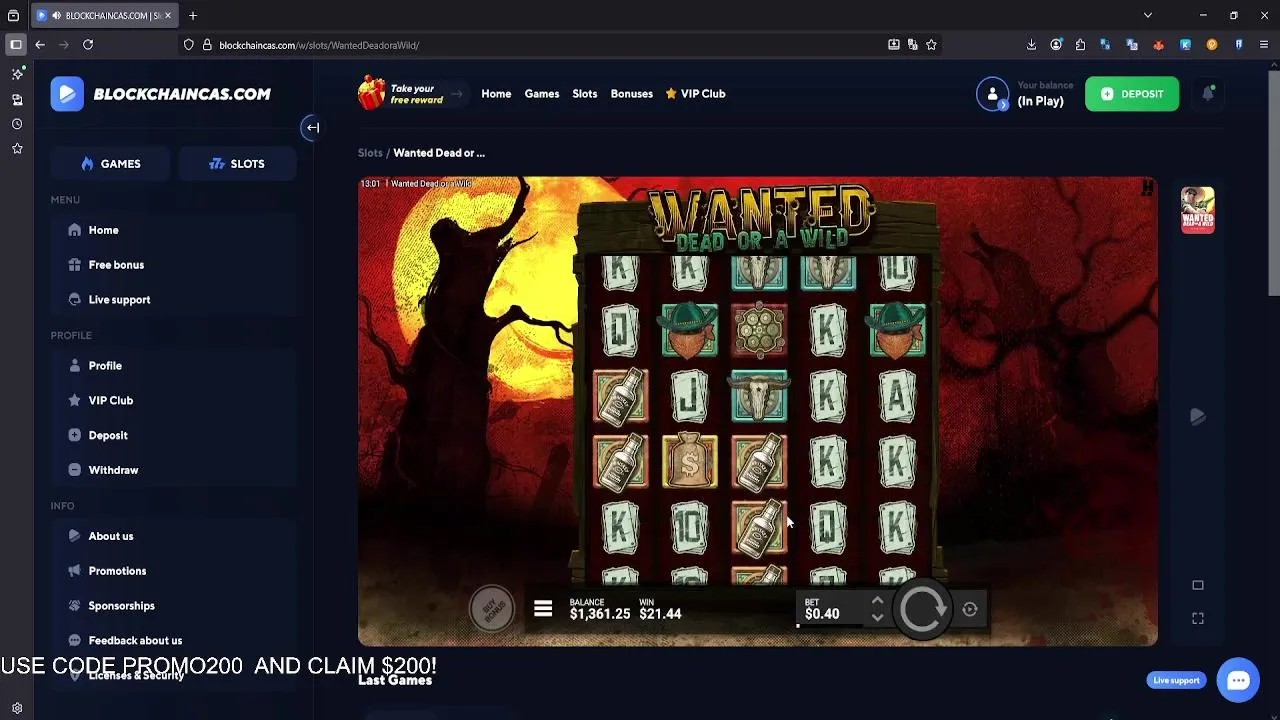Click the translate page icon in address bar
Screen dimensions: 1280x720
tap(912, 45)
